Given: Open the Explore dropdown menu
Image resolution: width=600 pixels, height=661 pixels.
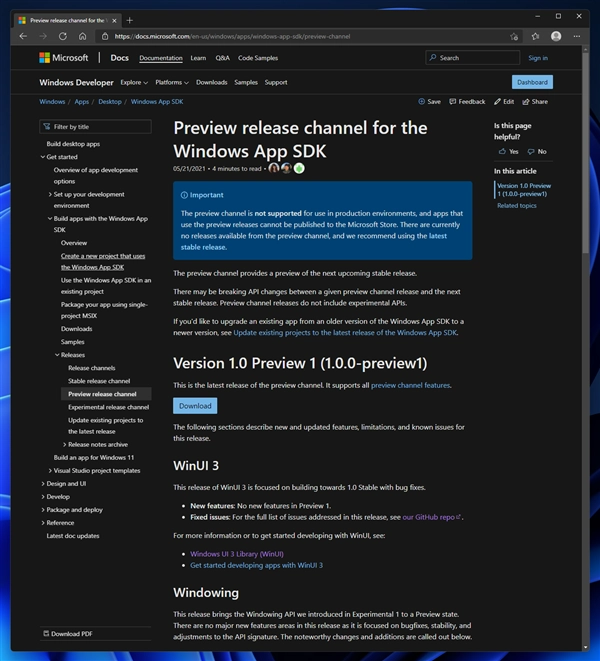Looking at the screenshot, I should (x=134, y=82).
